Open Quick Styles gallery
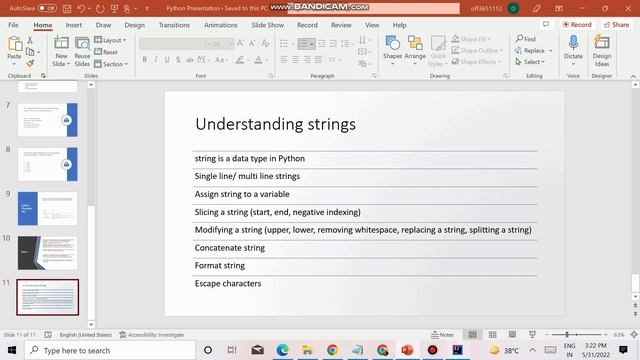The width and height of the screenshot is (640, 360). point(438,51)
